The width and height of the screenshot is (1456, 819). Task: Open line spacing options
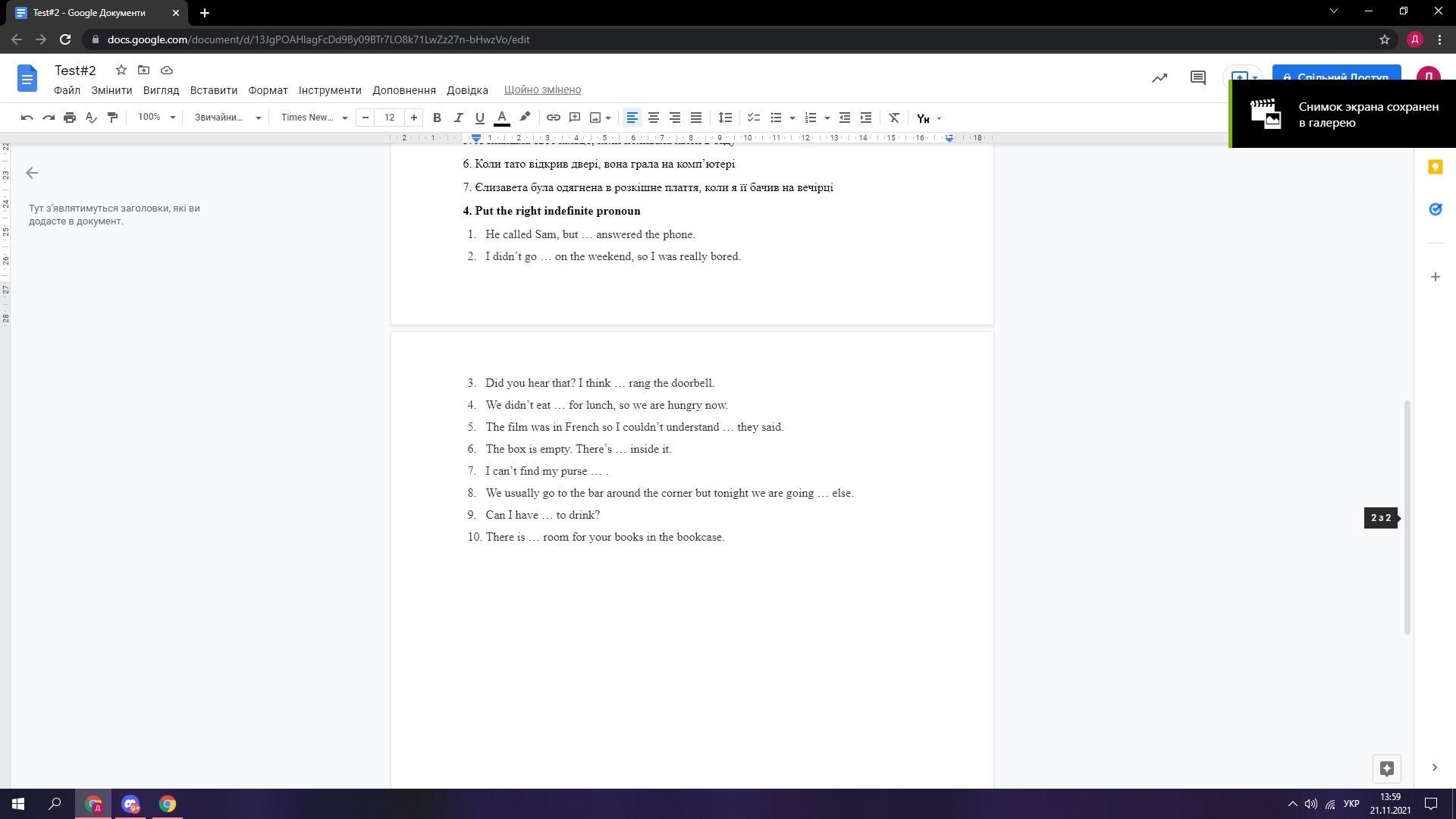click(x=725, y=118)
